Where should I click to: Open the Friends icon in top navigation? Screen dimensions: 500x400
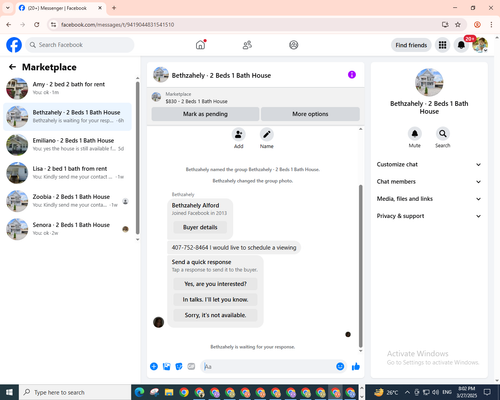tap(247, 45)
